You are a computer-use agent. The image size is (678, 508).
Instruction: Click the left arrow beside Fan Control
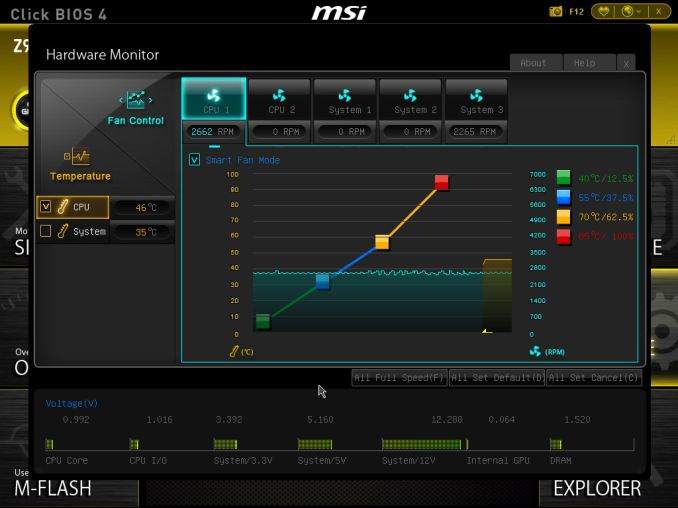(121, 100)
